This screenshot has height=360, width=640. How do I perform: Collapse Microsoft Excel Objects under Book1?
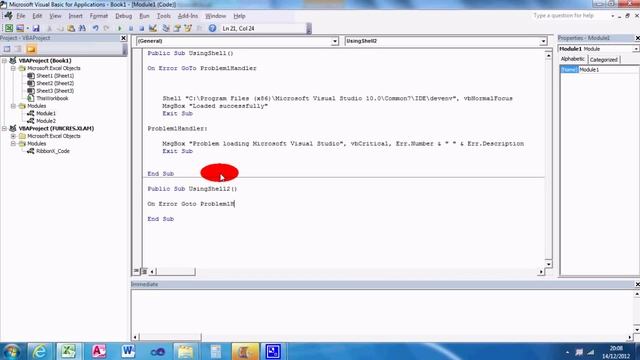tap(13, 68)
